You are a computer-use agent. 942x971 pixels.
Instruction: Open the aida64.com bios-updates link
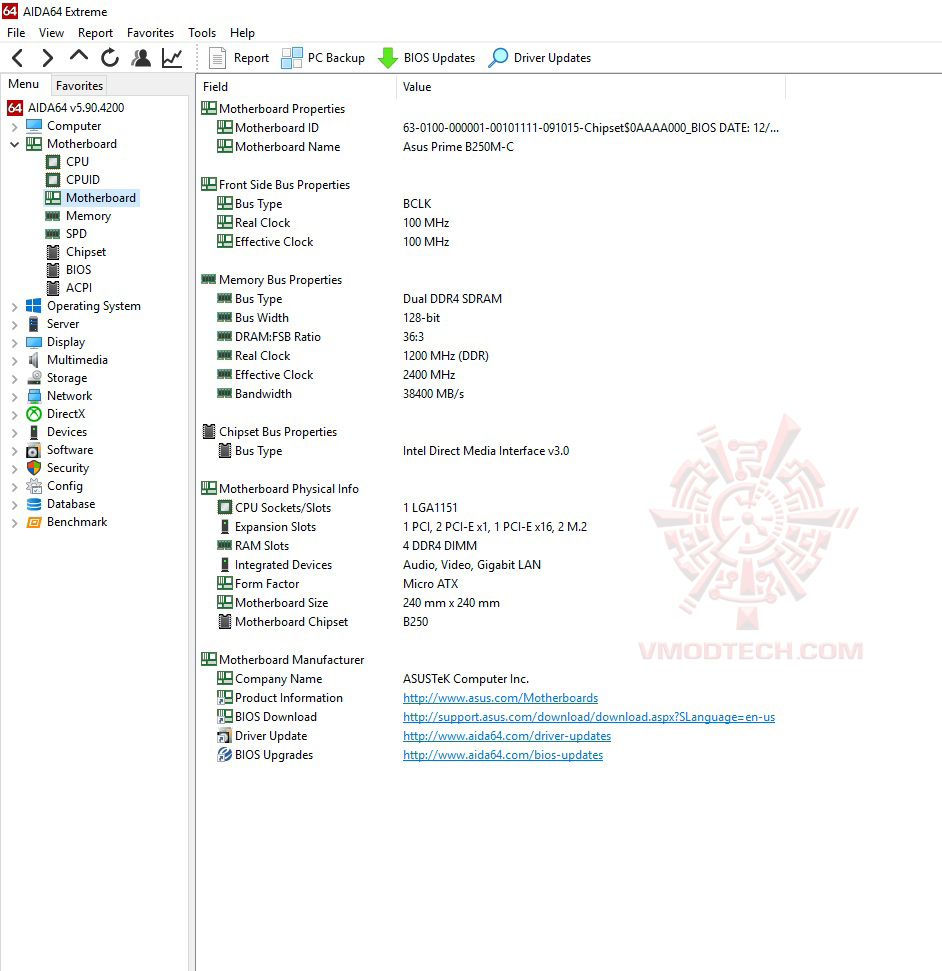503,755
